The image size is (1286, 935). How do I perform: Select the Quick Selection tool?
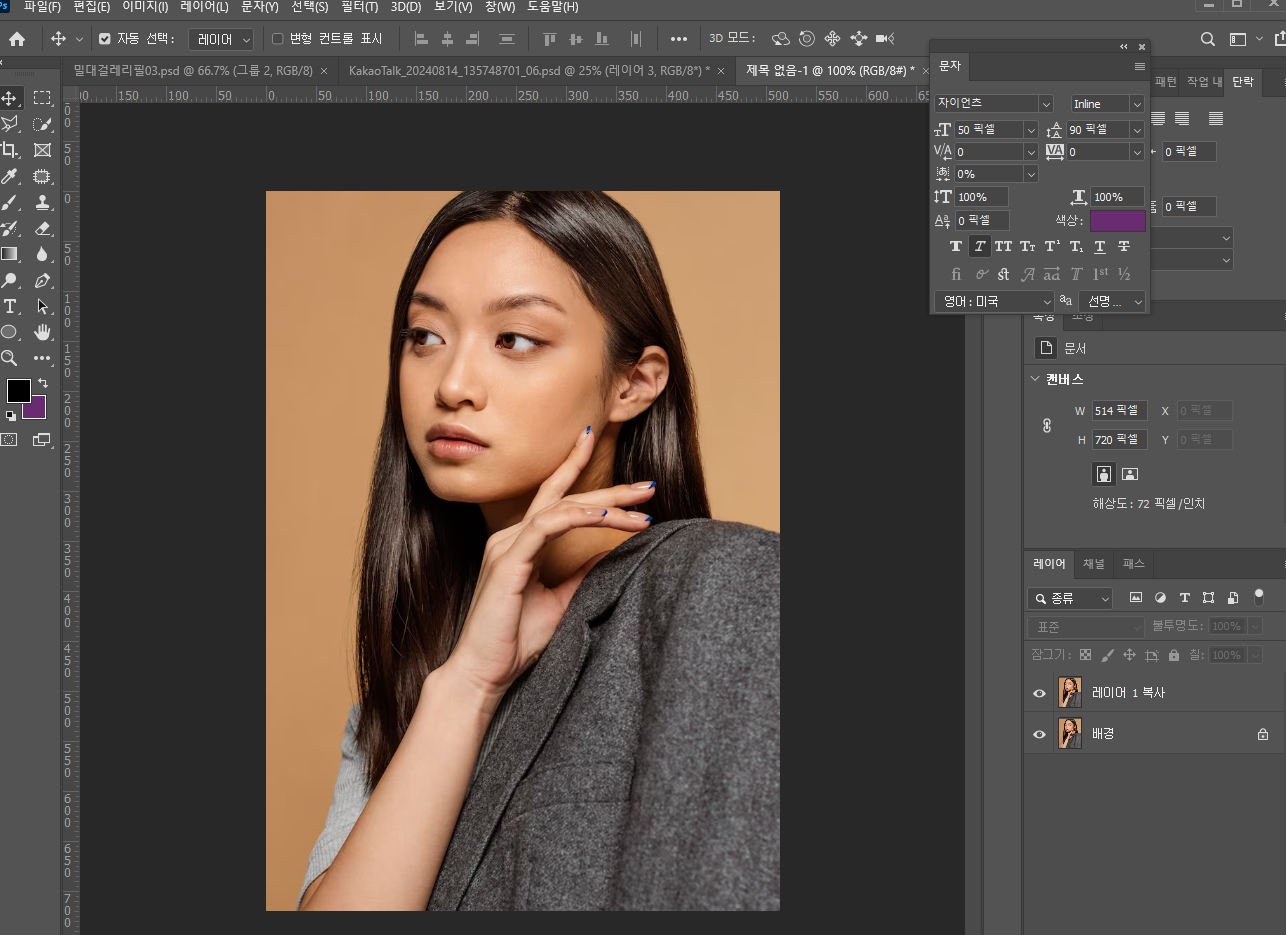(x=42, y=124)
